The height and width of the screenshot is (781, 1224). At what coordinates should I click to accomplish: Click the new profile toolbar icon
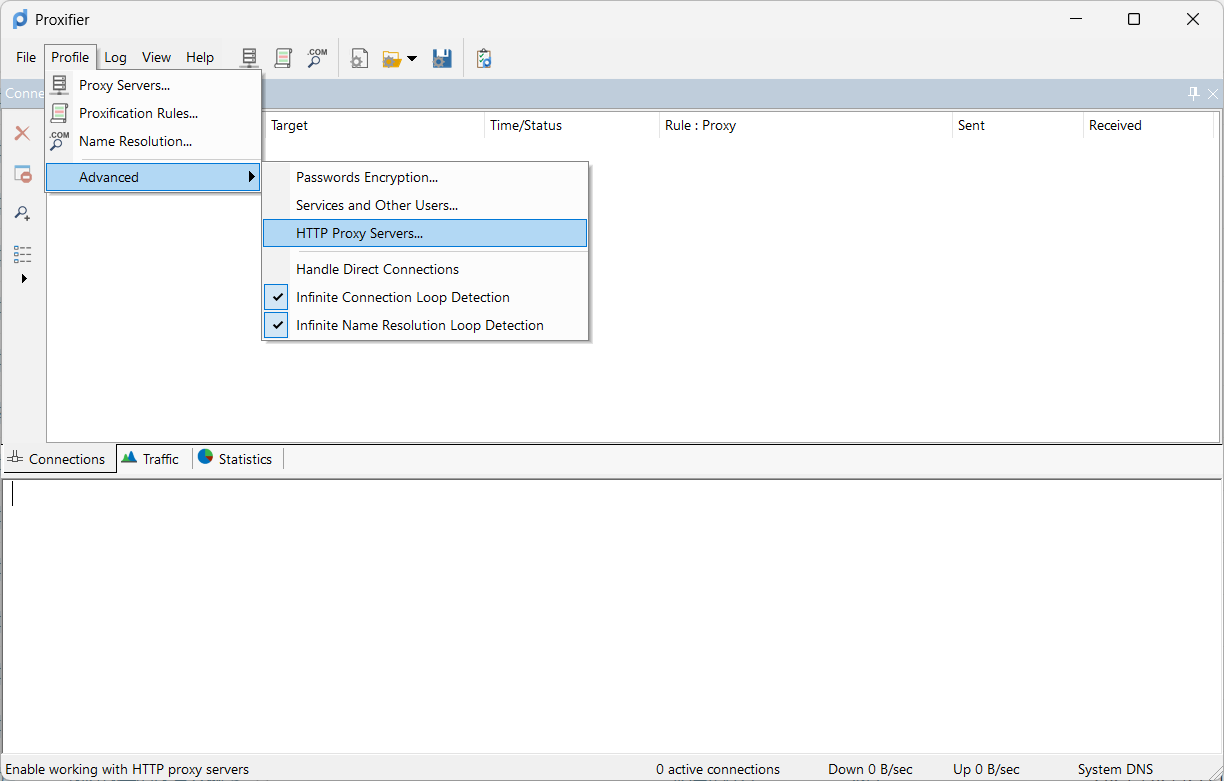pyautogui.click(x=359, y=58)
